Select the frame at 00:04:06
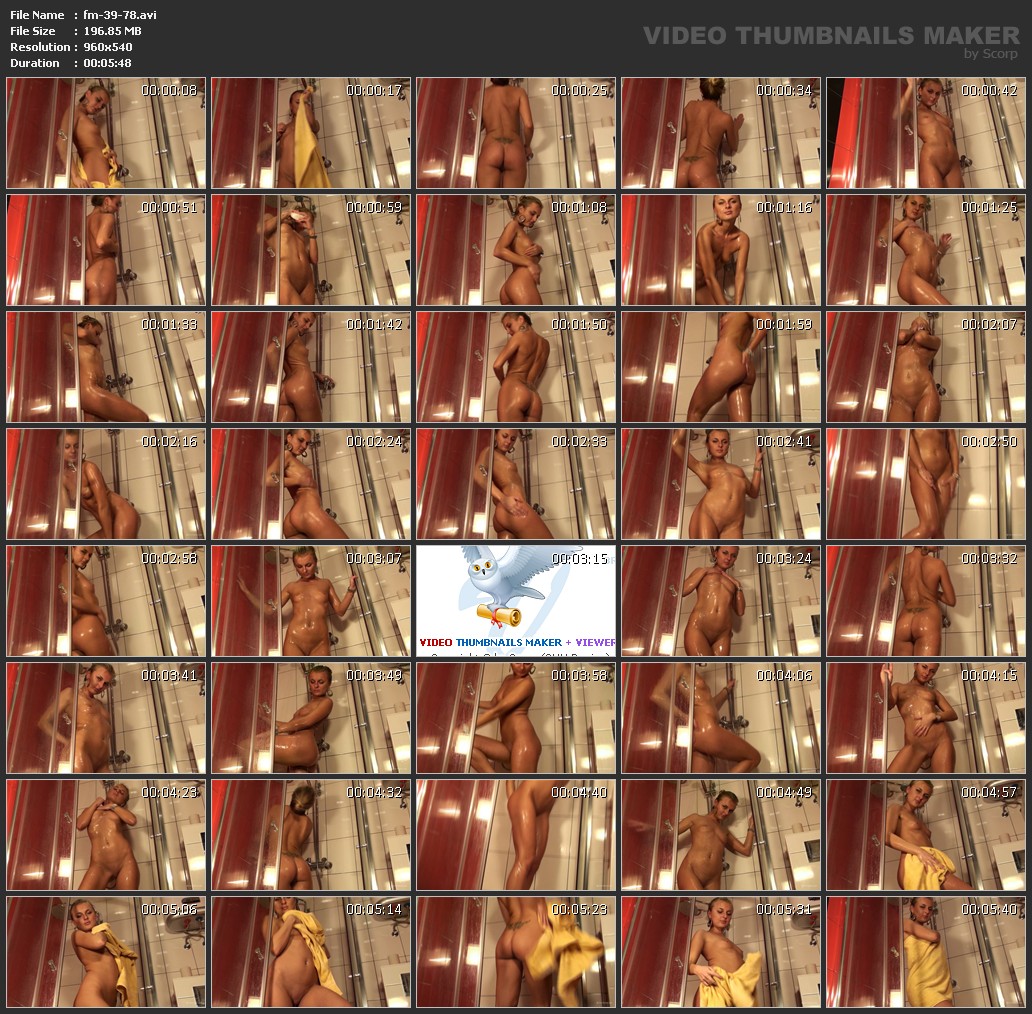 point(720,717)
